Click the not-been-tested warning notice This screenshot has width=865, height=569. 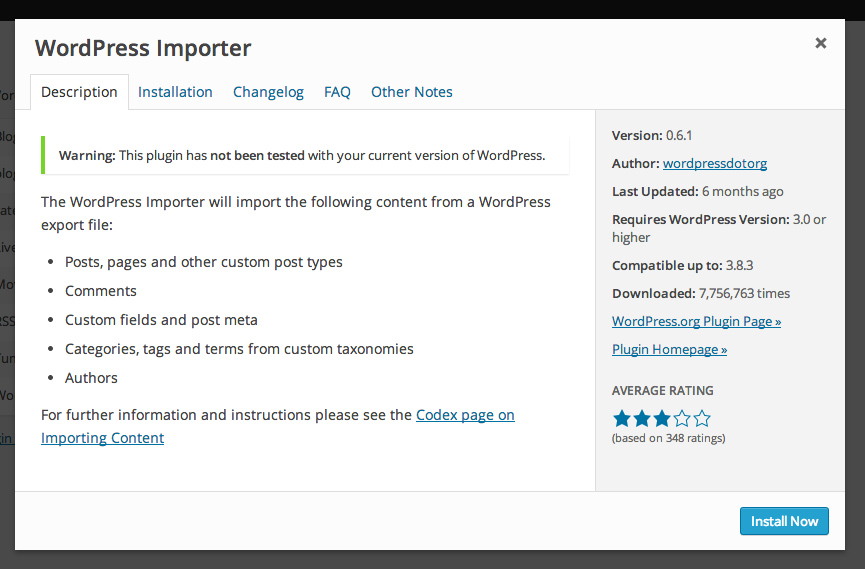pyautogui.click(x=302, y=155)
